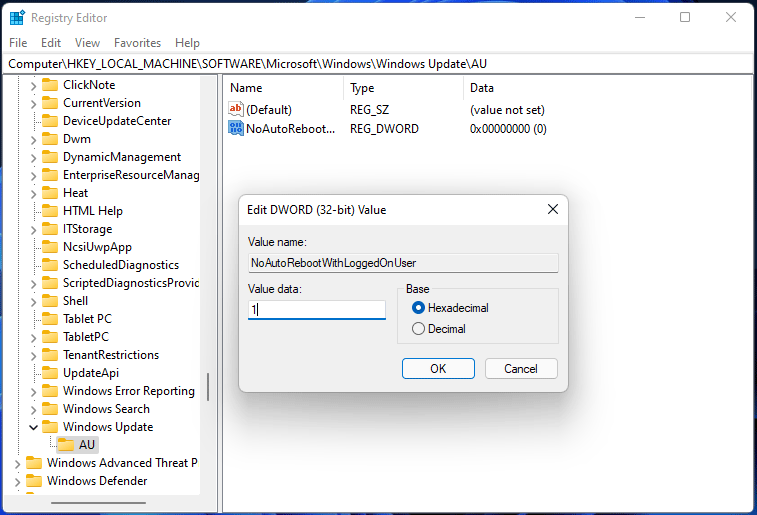Select the Windows Update tree key
The height and width of the screenshot is (515, 757).
coord(108,427)
